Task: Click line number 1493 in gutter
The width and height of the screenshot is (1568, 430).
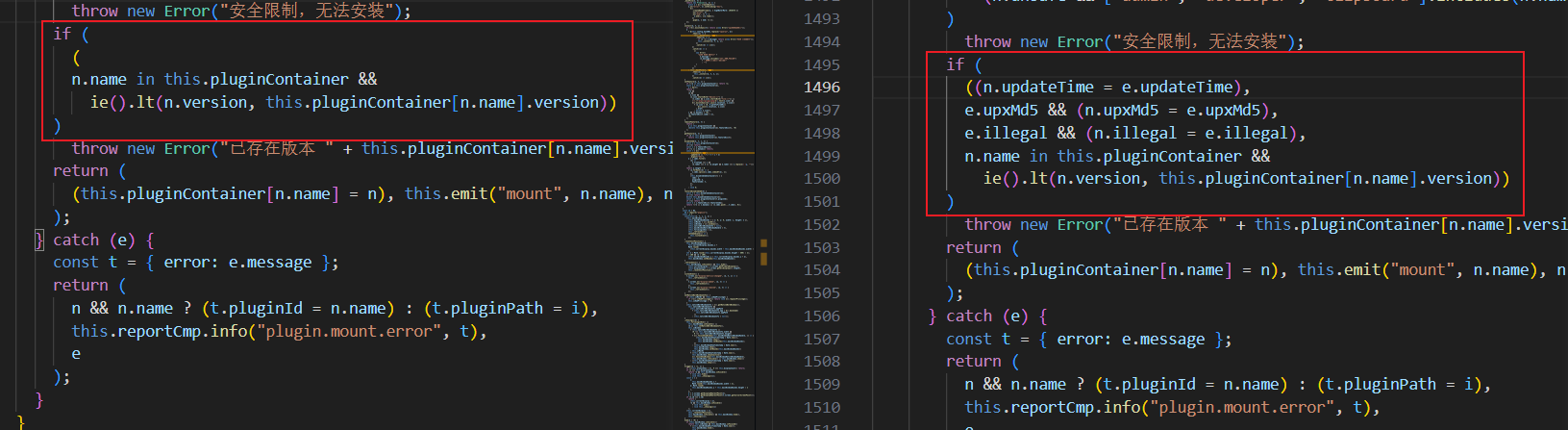Action: 821,19
